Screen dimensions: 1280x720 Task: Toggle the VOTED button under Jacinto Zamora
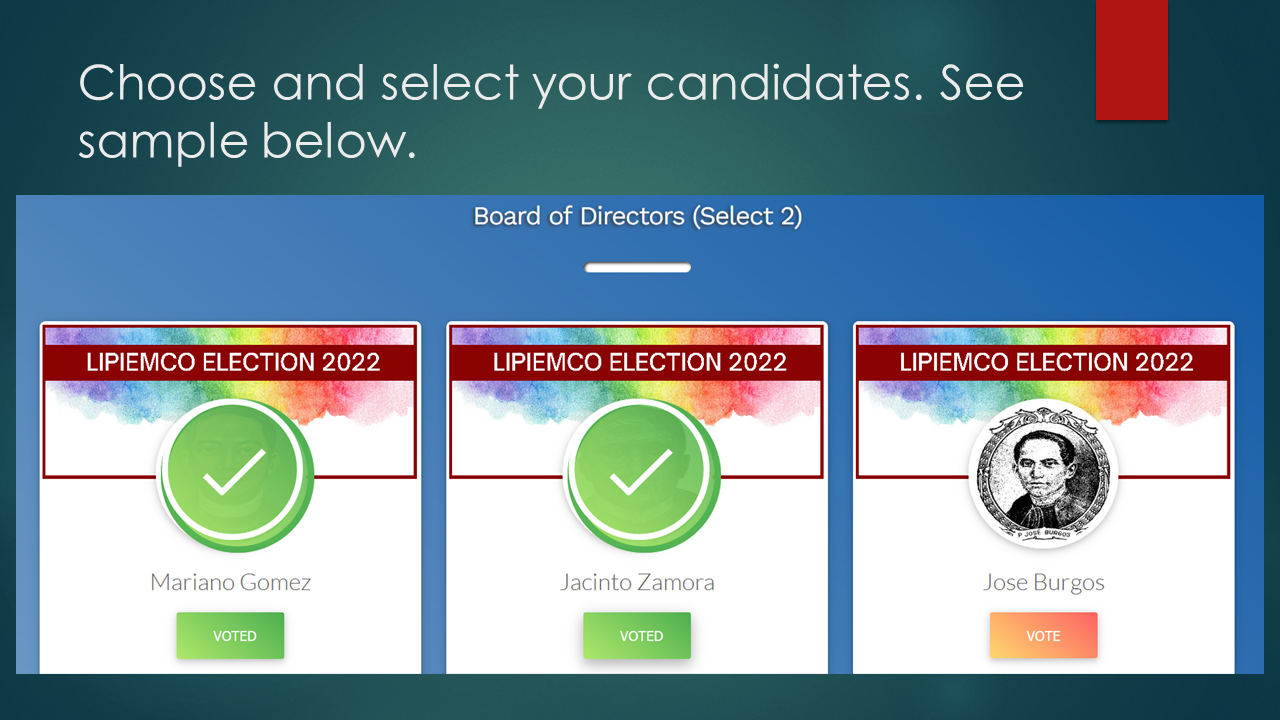coord(637,636)
